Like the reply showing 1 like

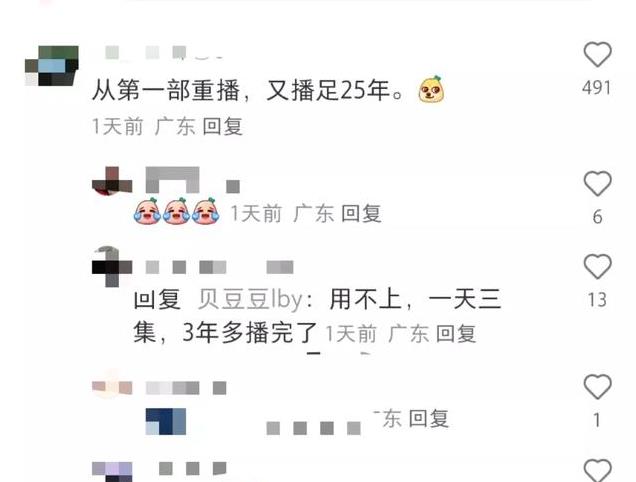tap(597, 387)
